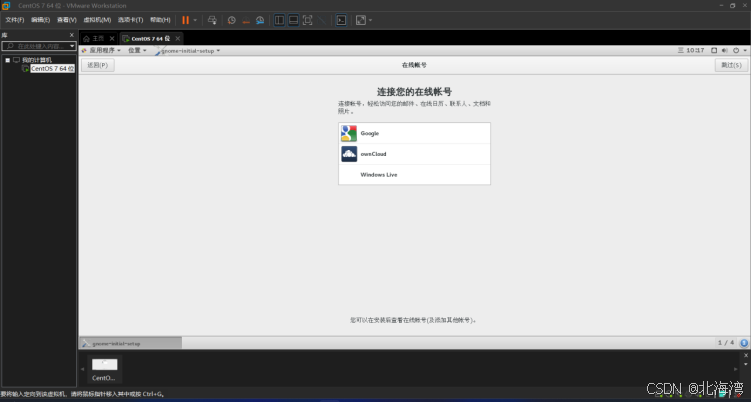This screenshot has width=751, height=403.
Task: Close the 主页 home tab
Action: (x=112, y=38)
